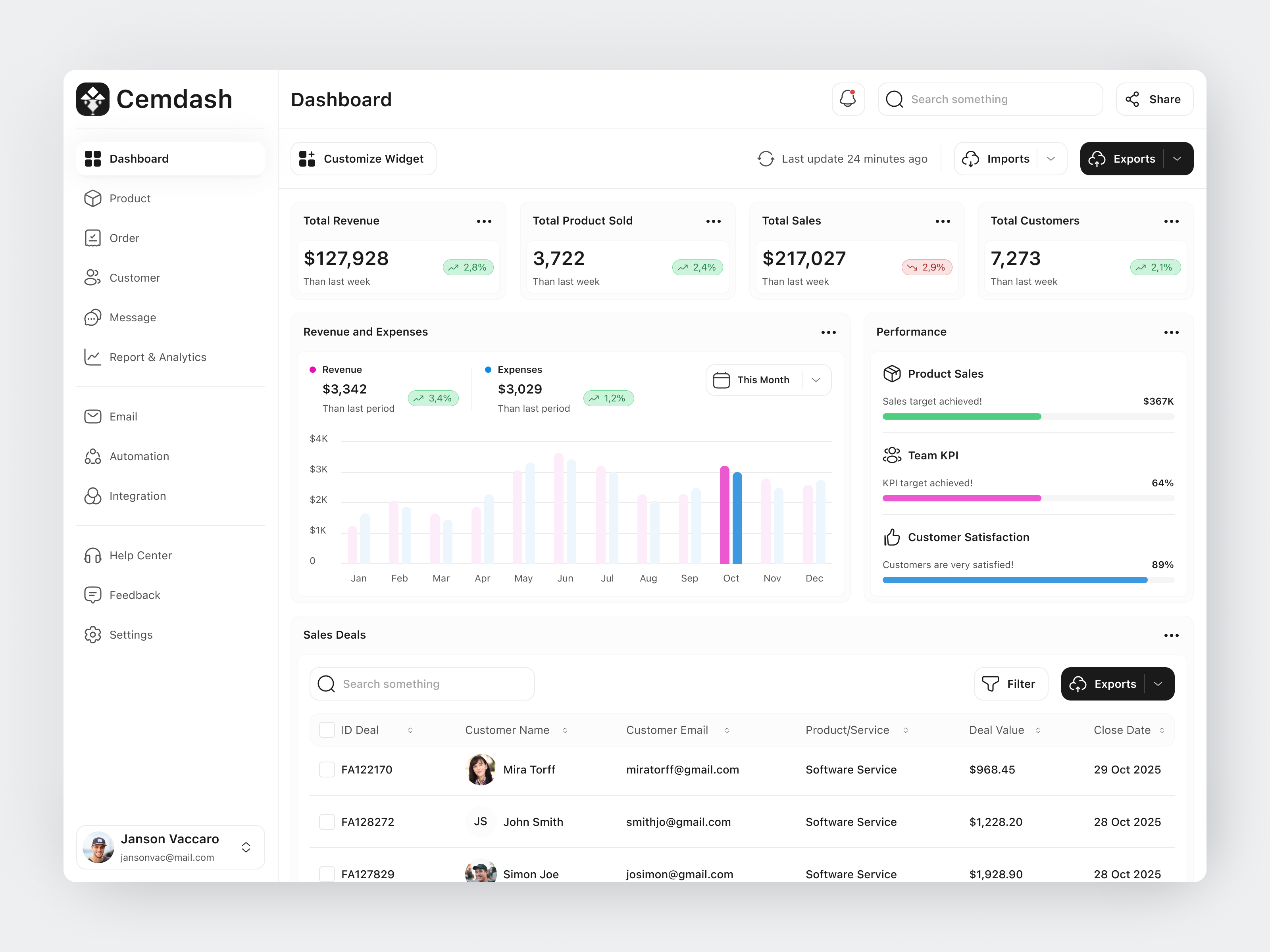This screenshot has height=952, width=1270.
Task: Open the Integration icon in sidebar
Action: pos(94,496)
